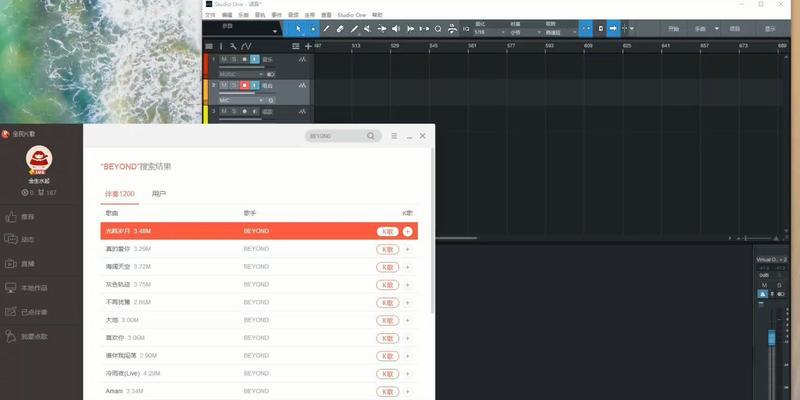This screenshot has width=800, height=400.
Task: Open the timebase 小节 dropdown
Action: click(526, 32)
